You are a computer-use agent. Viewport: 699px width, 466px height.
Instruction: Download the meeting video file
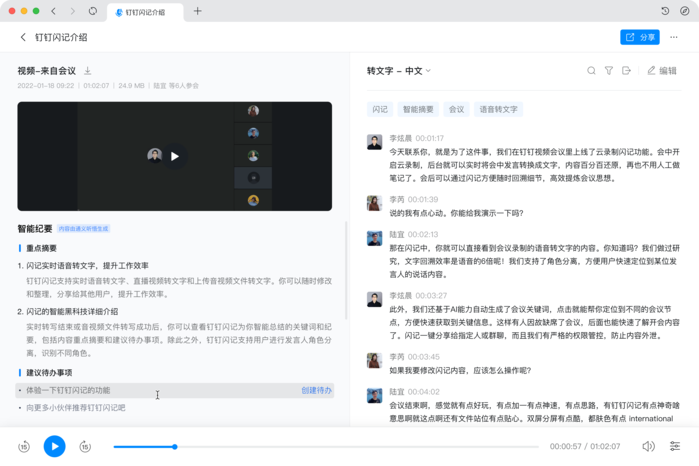pos(88,70)
